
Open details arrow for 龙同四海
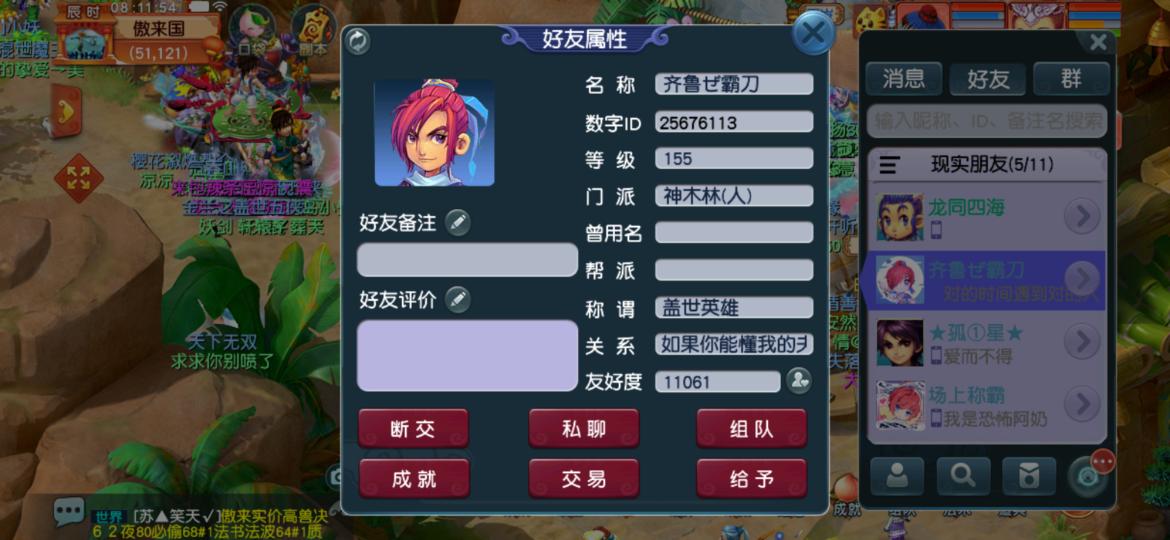(1082, 216)
